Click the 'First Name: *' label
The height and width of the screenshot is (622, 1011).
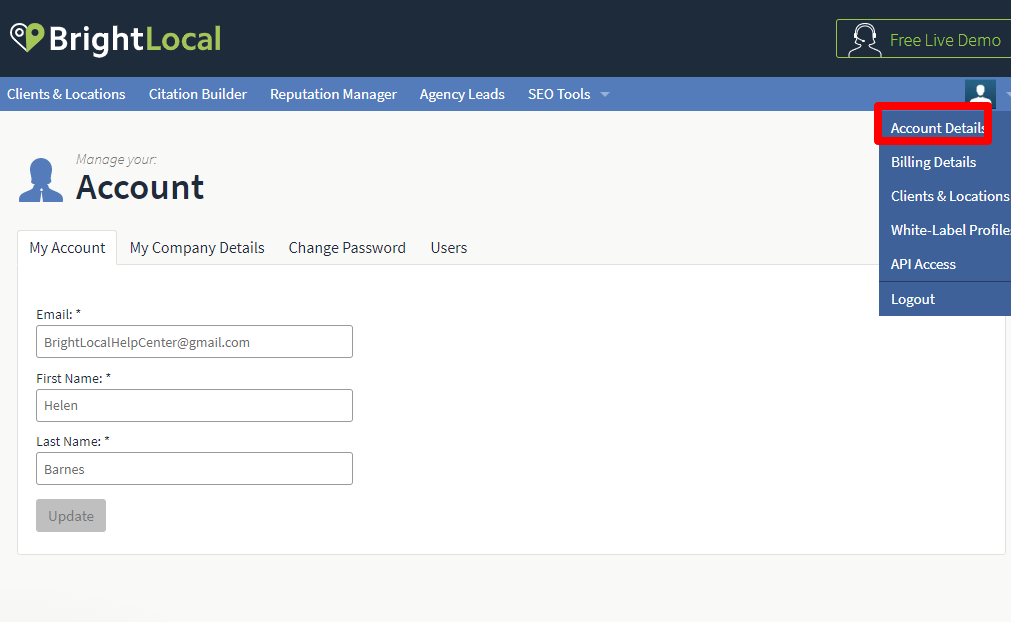[x=74, y=378]
